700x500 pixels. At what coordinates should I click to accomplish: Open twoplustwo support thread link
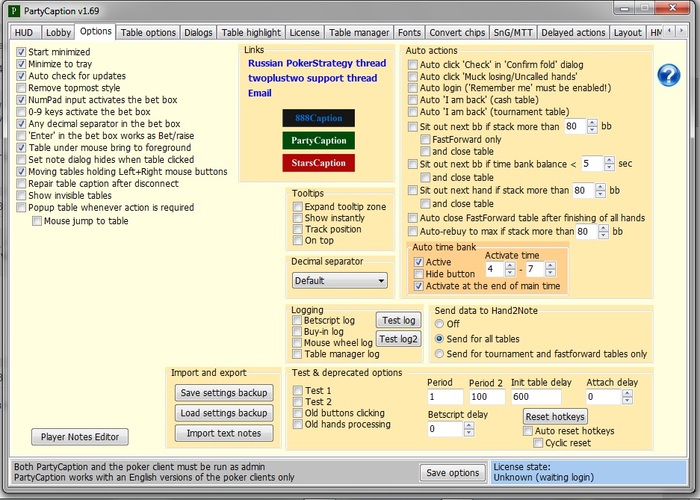coord(312,78)
